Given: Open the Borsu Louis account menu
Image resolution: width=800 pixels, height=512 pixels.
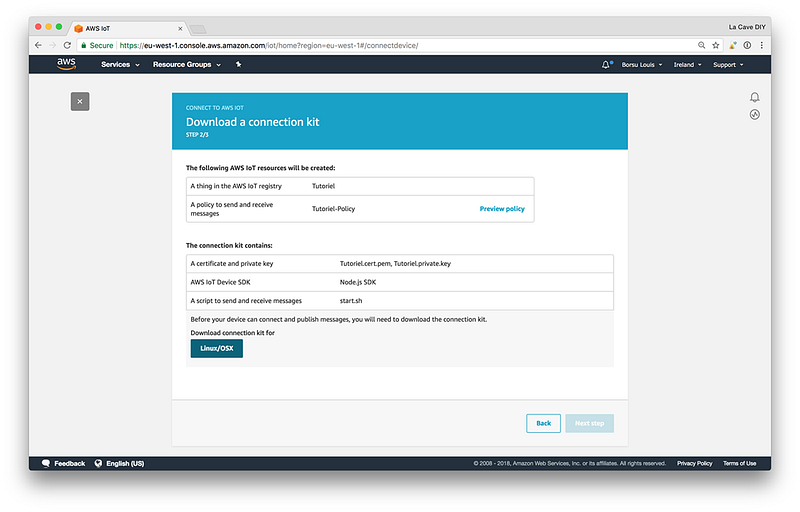Looking at the screenshot, I should [641, 65].
